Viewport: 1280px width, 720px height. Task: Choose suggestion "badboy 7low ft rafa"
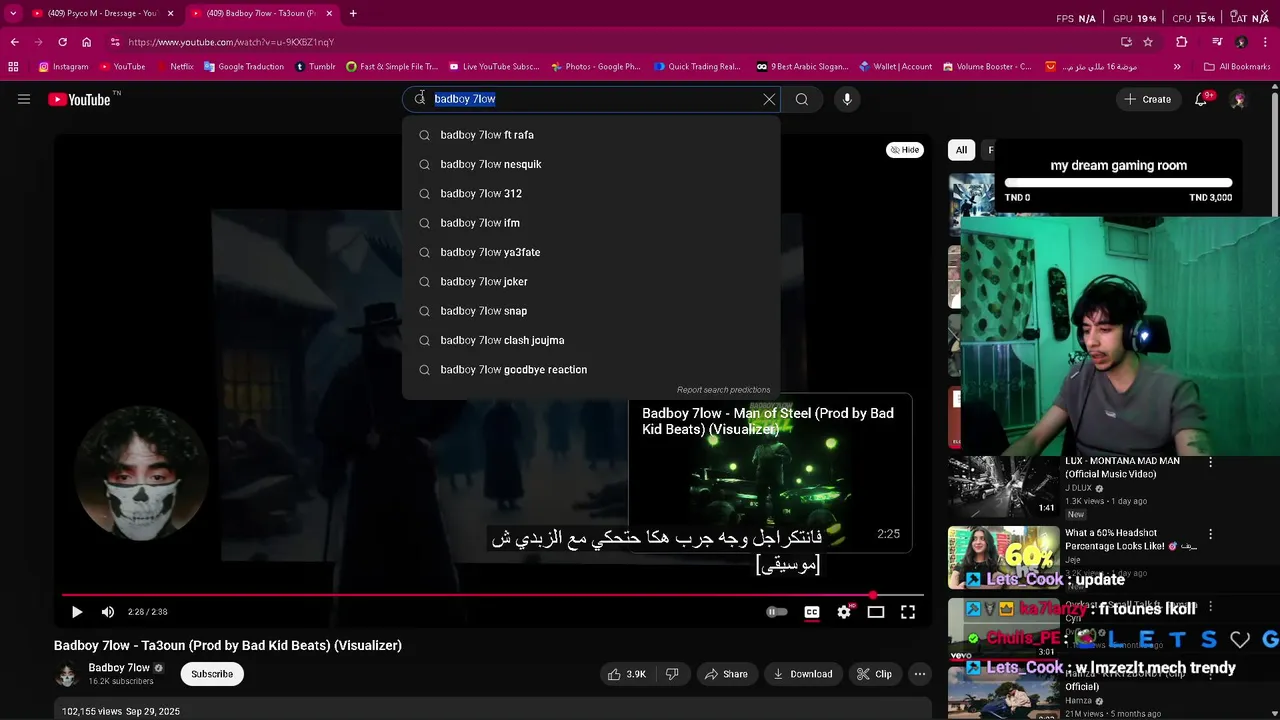[591, 135]
